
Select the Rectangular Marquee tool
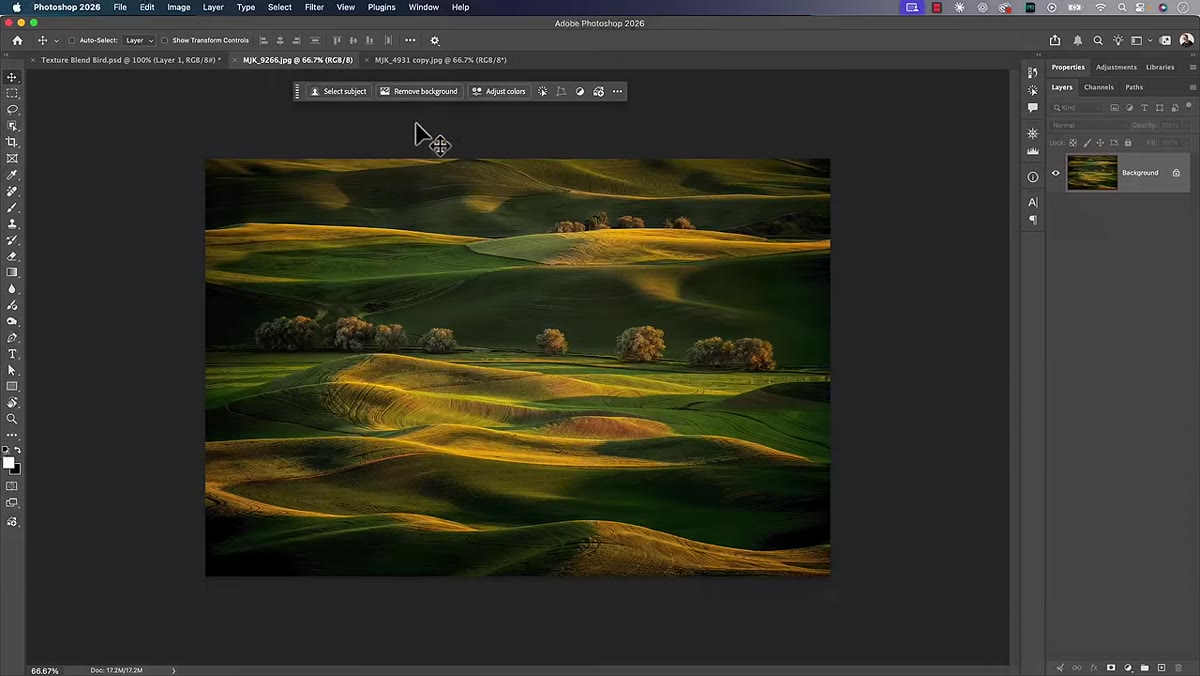12,93
